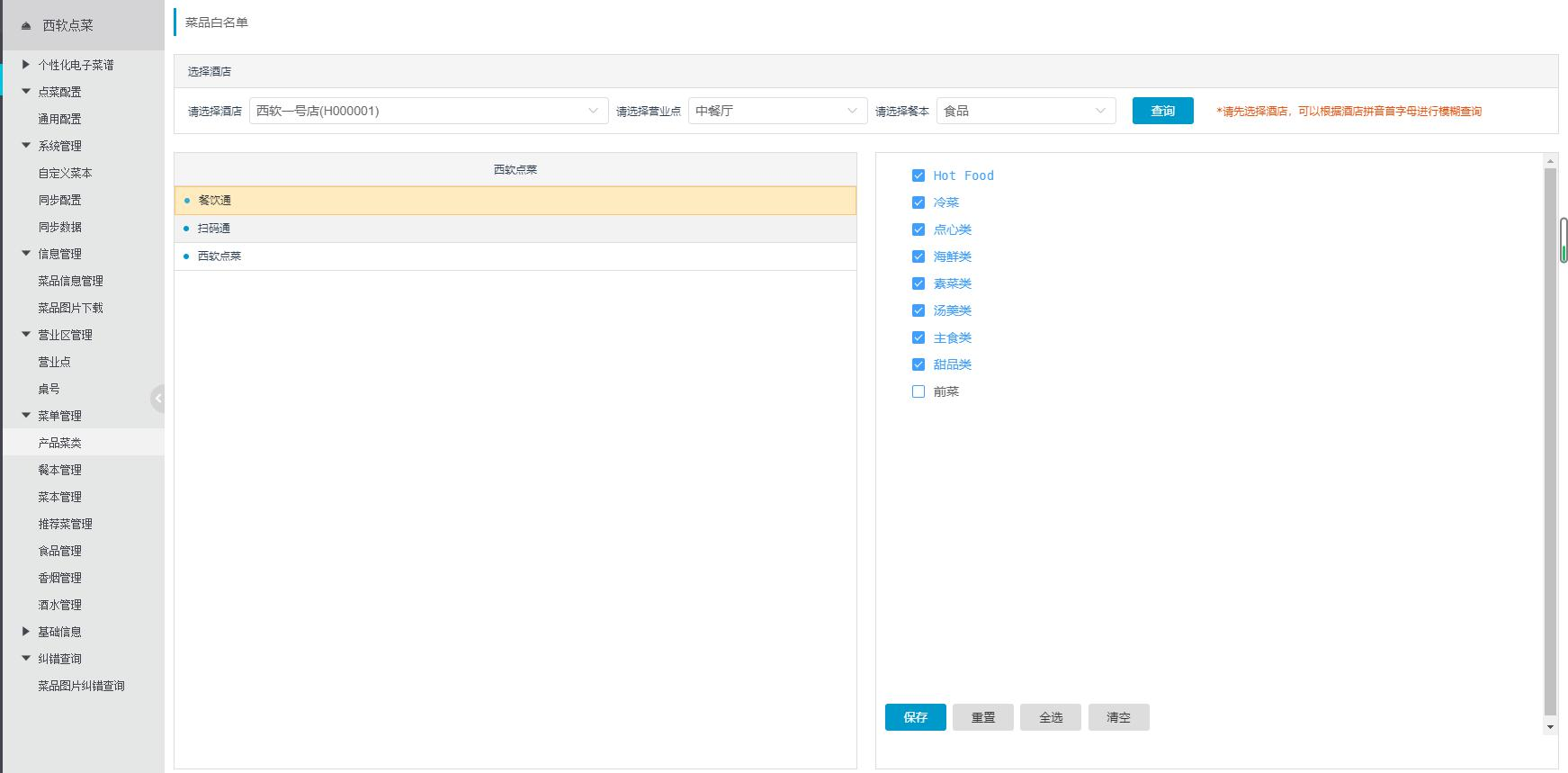Open the hotel dropdown showing 西软一号店
Viewport: 1568px width, 773px height.
[428, 111]
